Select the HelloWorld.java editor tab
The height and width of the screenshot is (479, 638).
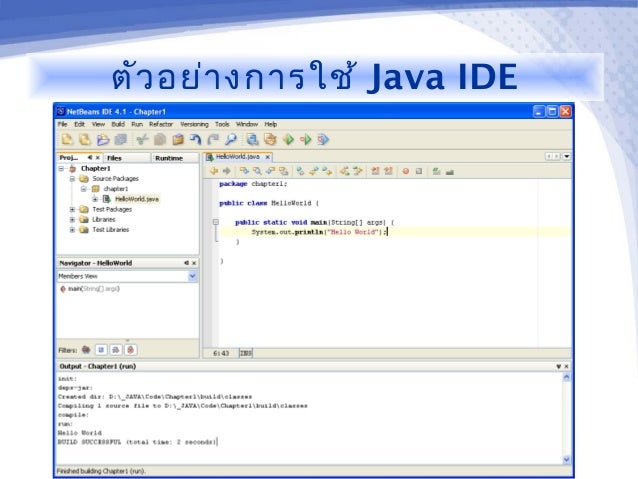pyautogui.click(x=237, y=157)
